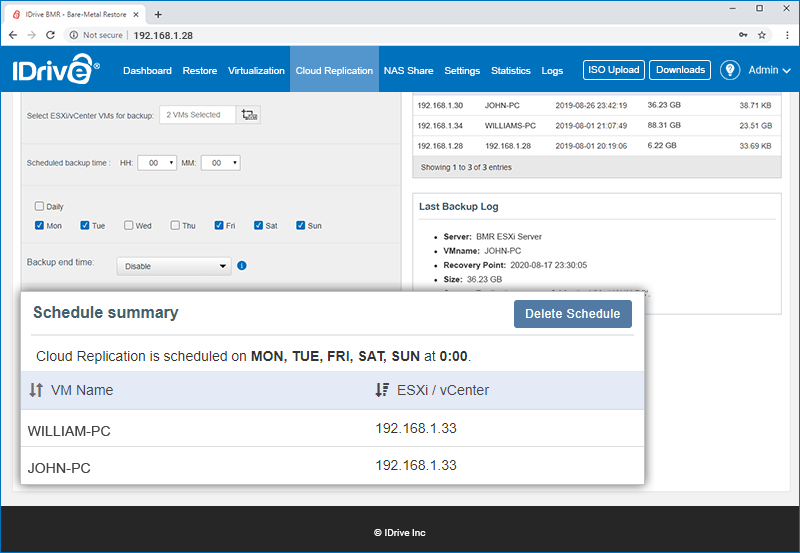Close the IDrive BMR browser tab

[136, 14]
